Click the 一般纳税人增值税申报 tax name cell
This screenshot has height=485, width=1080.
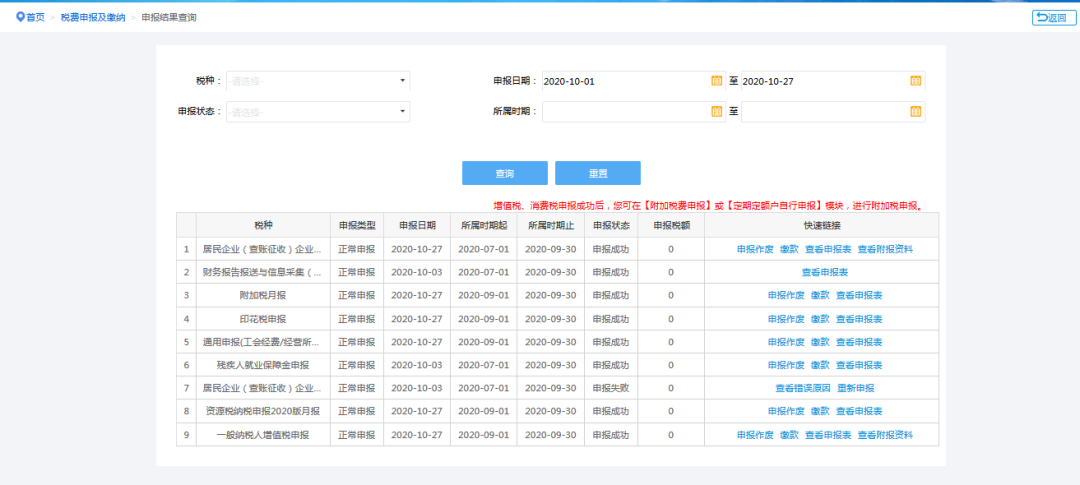263,435
